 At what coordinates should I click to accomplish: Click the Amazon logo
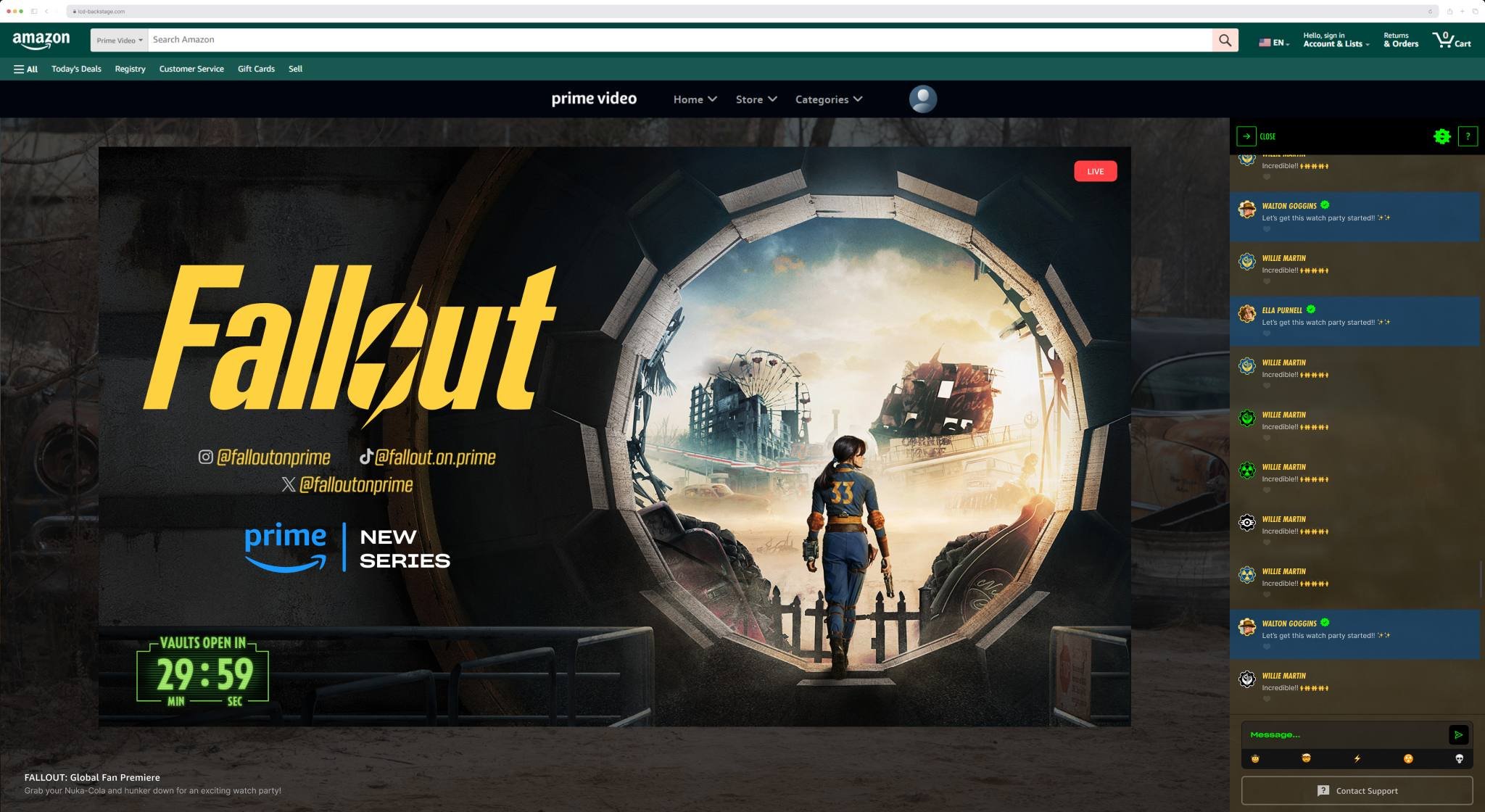click(41, 41)
